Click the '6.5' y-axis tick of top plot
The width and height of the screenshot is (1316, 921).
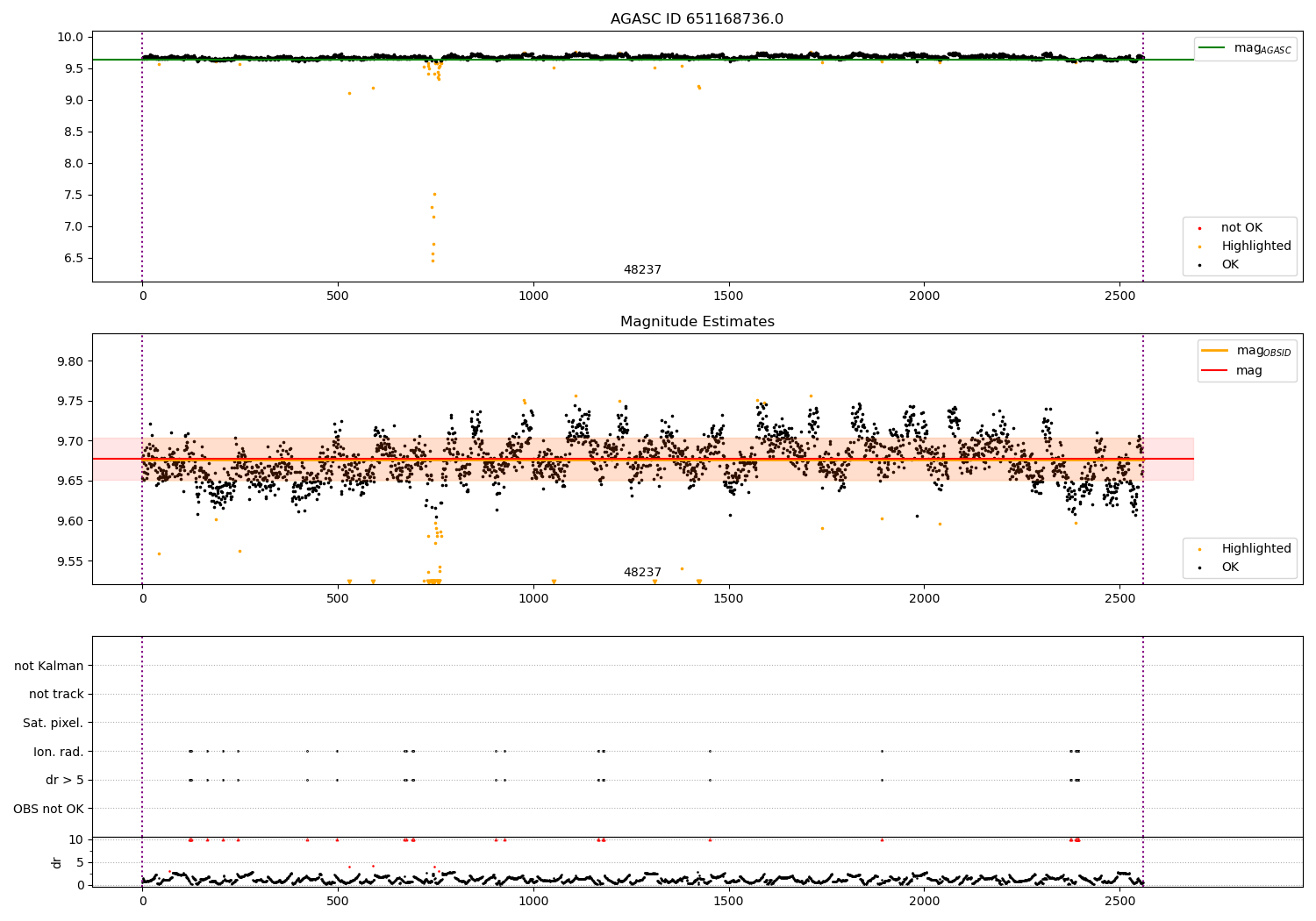[x=75, y=258]
